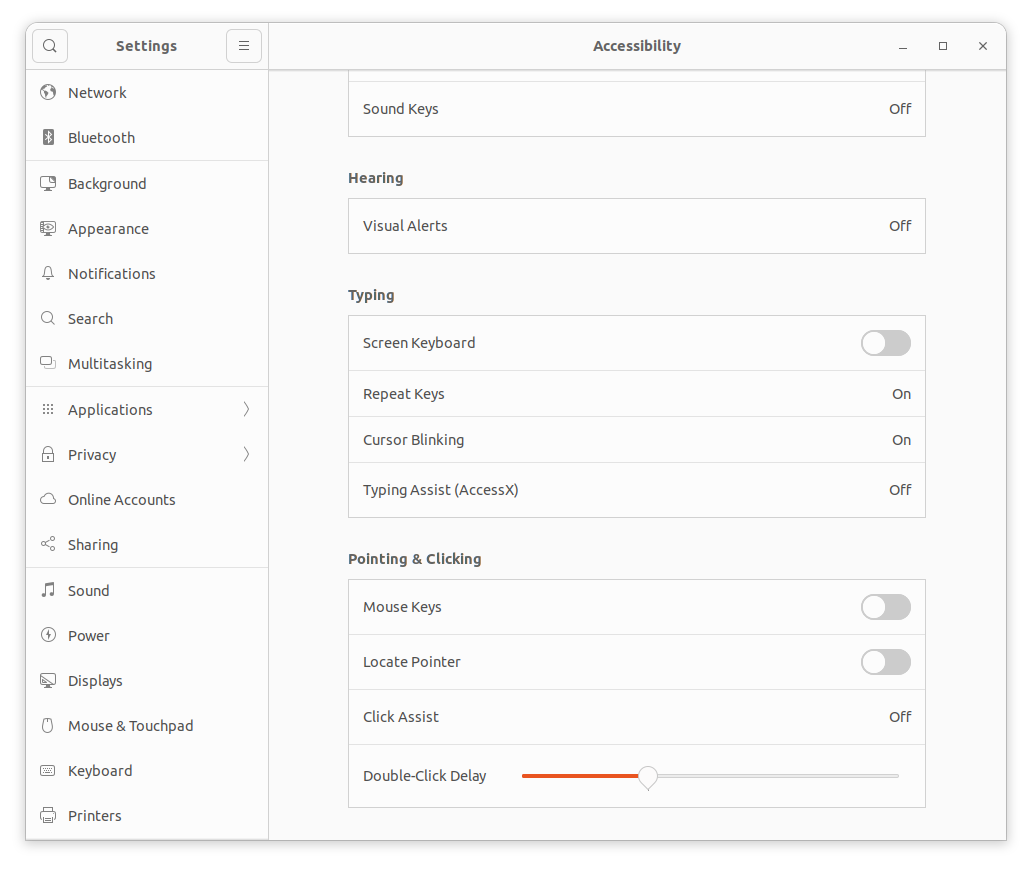Select Online Accounts in sidebar
Image resolution: width=1032 pixels, height=869 pixels.
[122, 500]
